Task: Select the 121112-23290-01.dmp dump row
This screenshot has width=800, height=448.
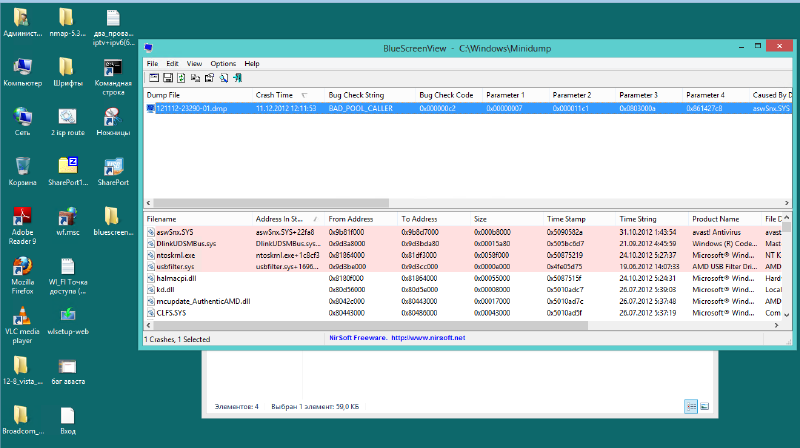Action: coord(468,108)
